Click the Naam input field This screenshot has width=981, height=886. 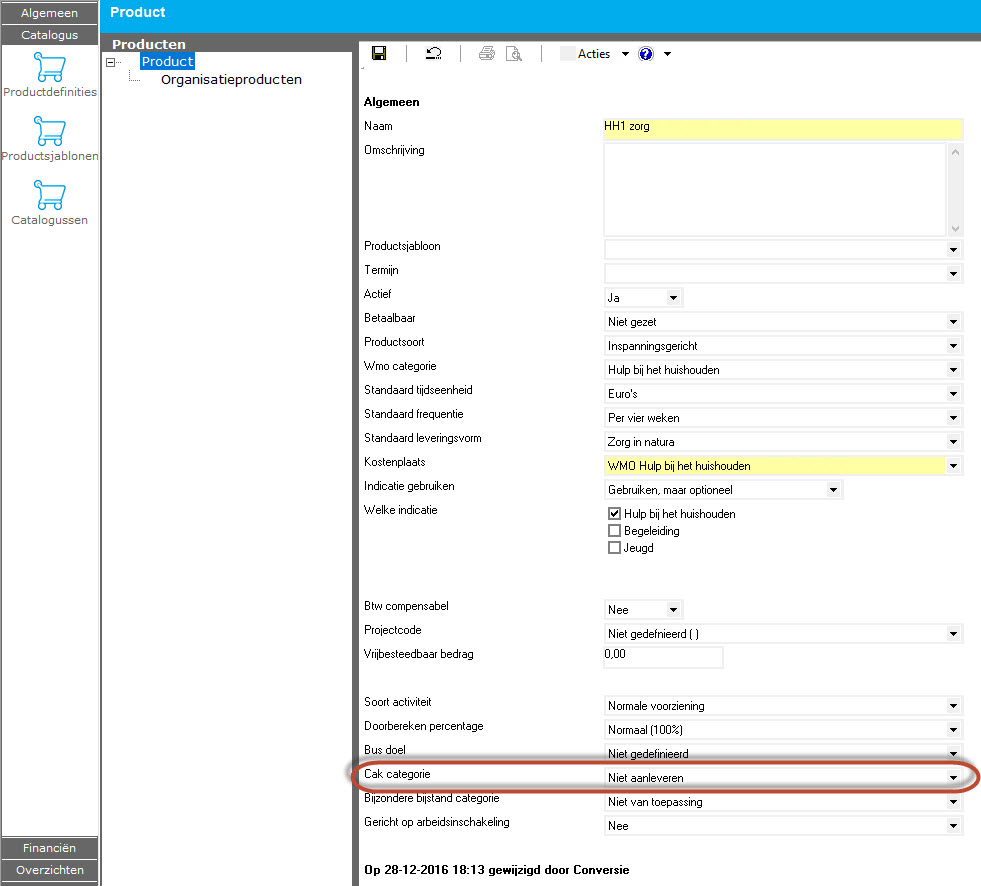coord(782,128)
